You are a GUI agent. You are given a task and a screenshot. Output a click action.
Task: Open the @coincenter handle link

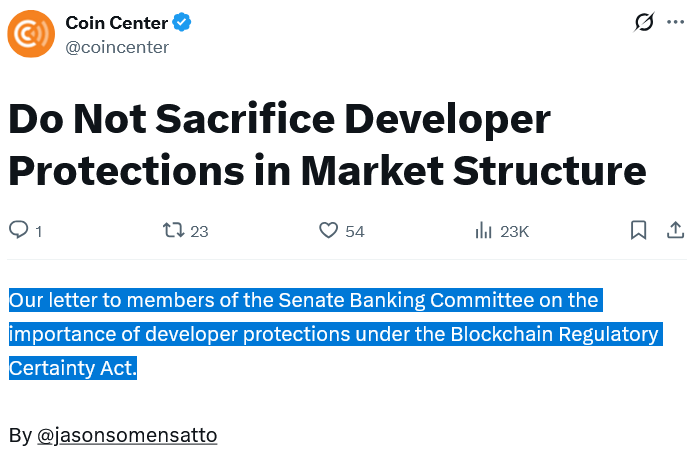tap(117, 47)
